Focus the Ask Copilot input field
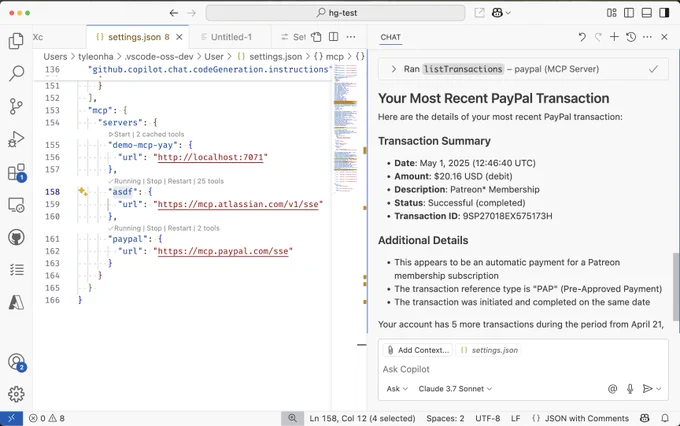This screenshot has width=680, height=426. pos(523,369)
